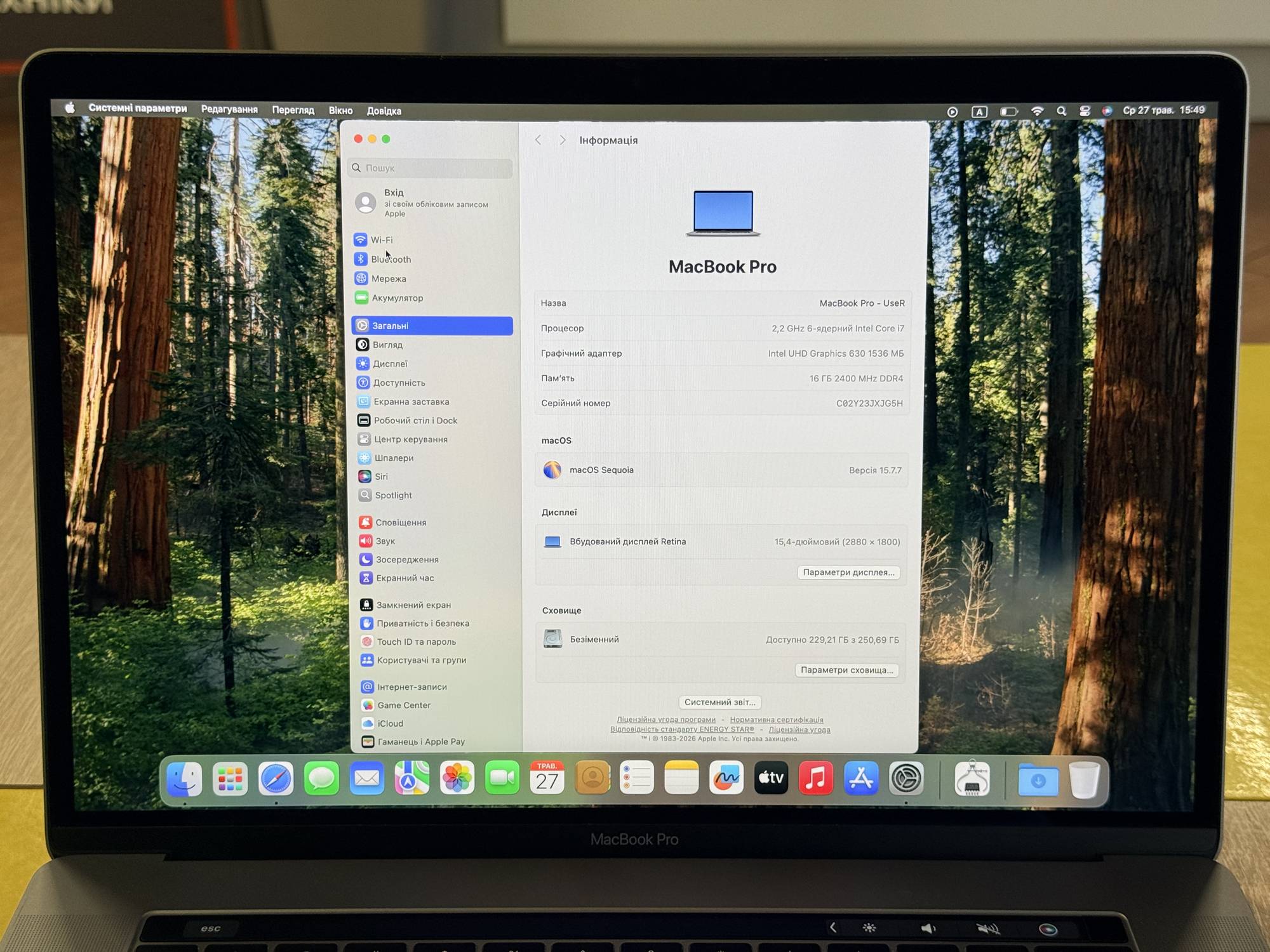Open Системні параметри menu
Viewport: 1270px width, 952px height.
pyautogui.click(x=138, y=109)
